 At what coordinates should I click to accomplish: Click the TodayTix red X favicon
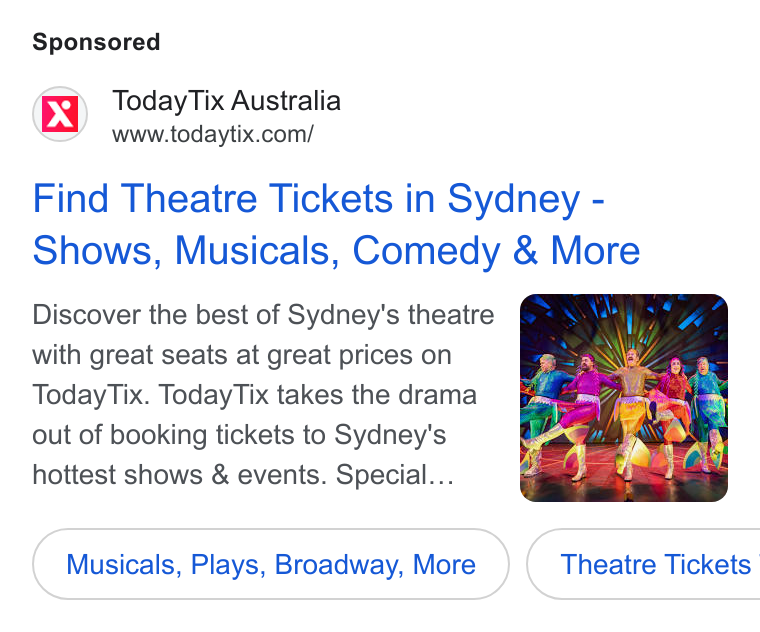[x=60, y=114]
